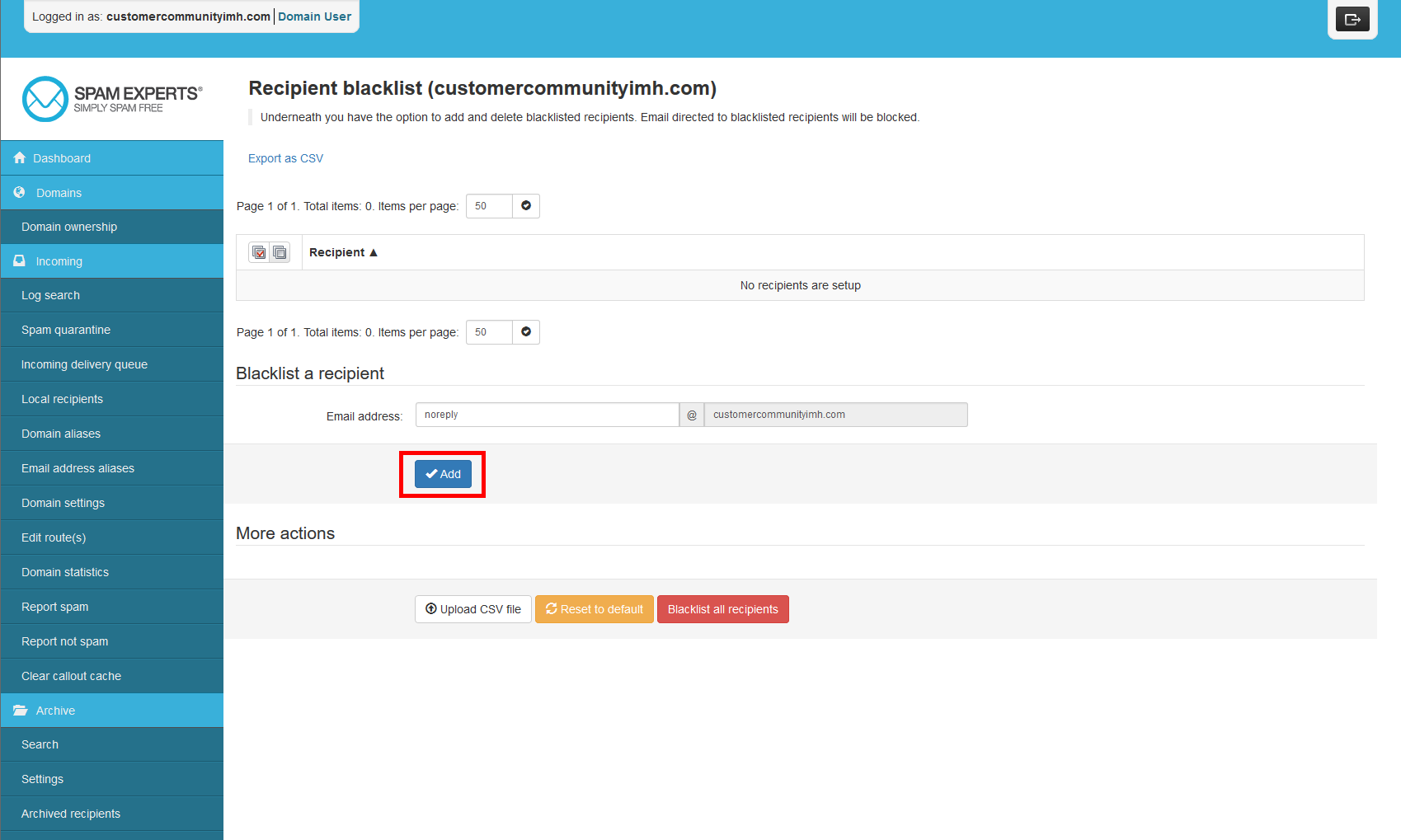Click the logout icon in top bar
The image size is (1401, 840).
coord(1352,19)
